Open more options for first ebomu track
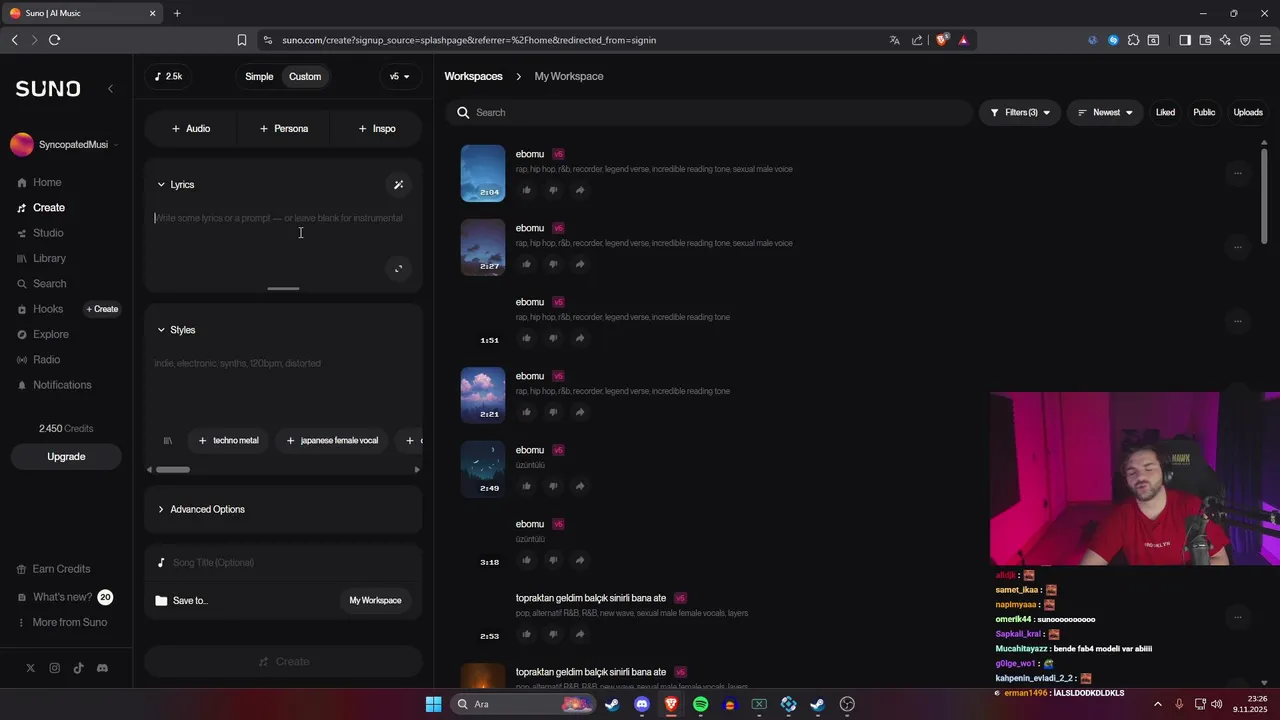The width and height of the screenshot is (1280, 720). (x=1237, y=173)
